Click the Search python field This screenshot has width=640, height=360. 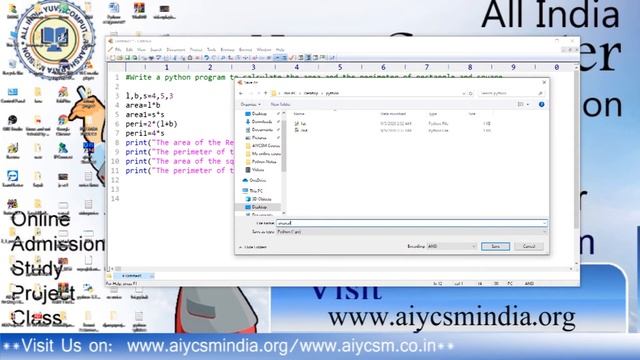pos(511,93)
